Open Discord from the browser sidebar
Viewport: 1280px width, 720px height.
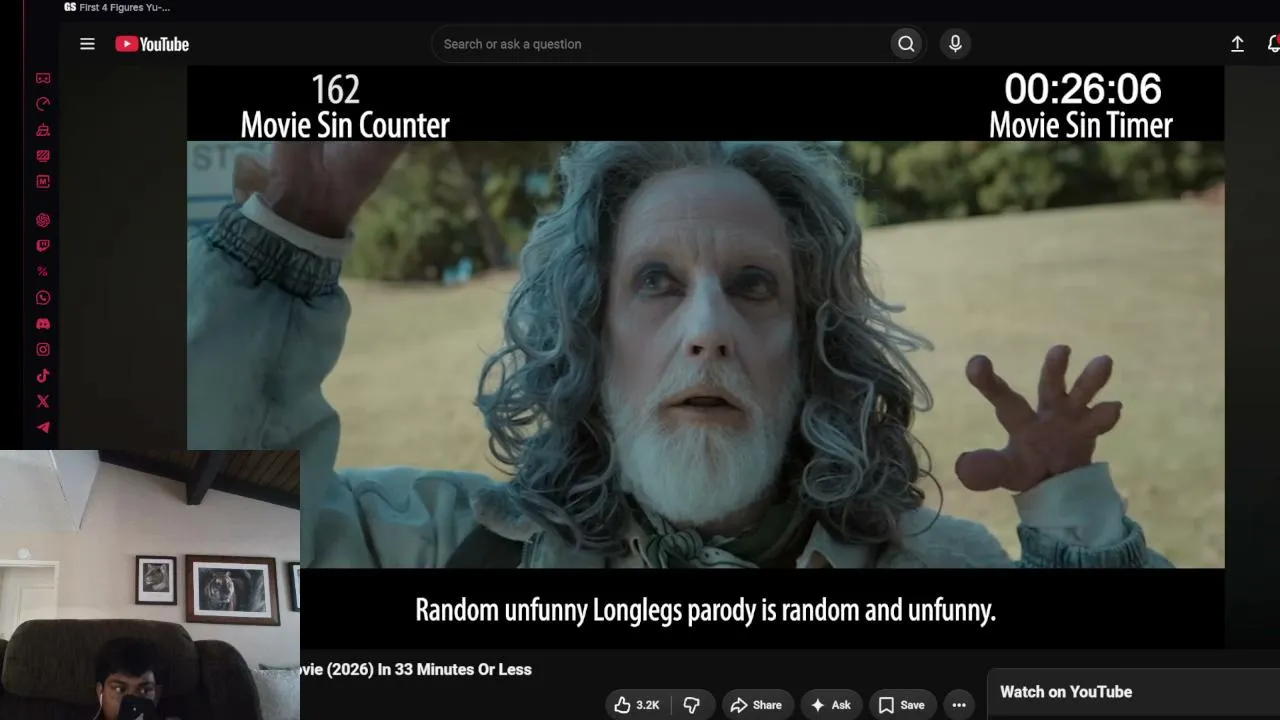click(43, 324)
